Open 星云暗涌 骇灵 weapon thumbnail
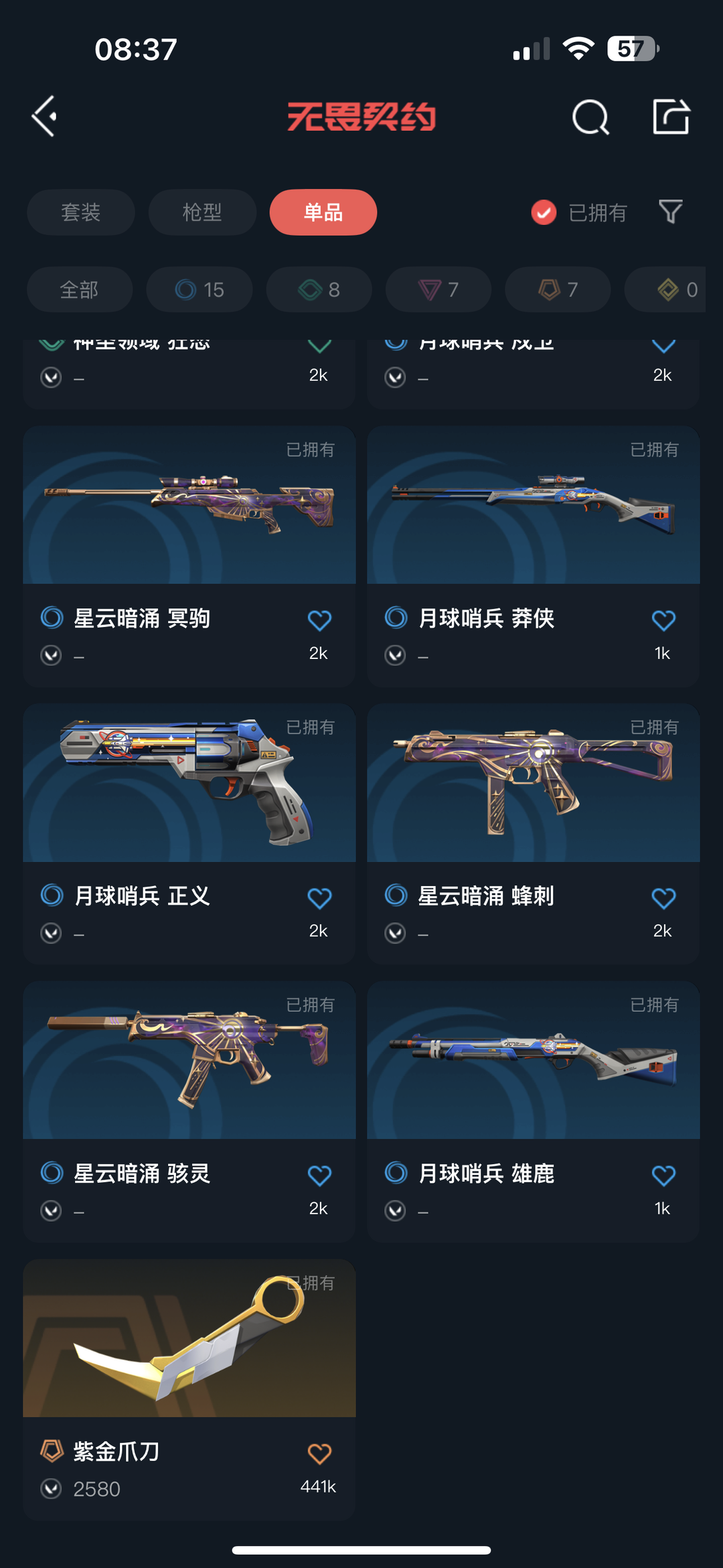Image resolution: width=723 pixels, height=1568 pixels. pos(189,1060)
